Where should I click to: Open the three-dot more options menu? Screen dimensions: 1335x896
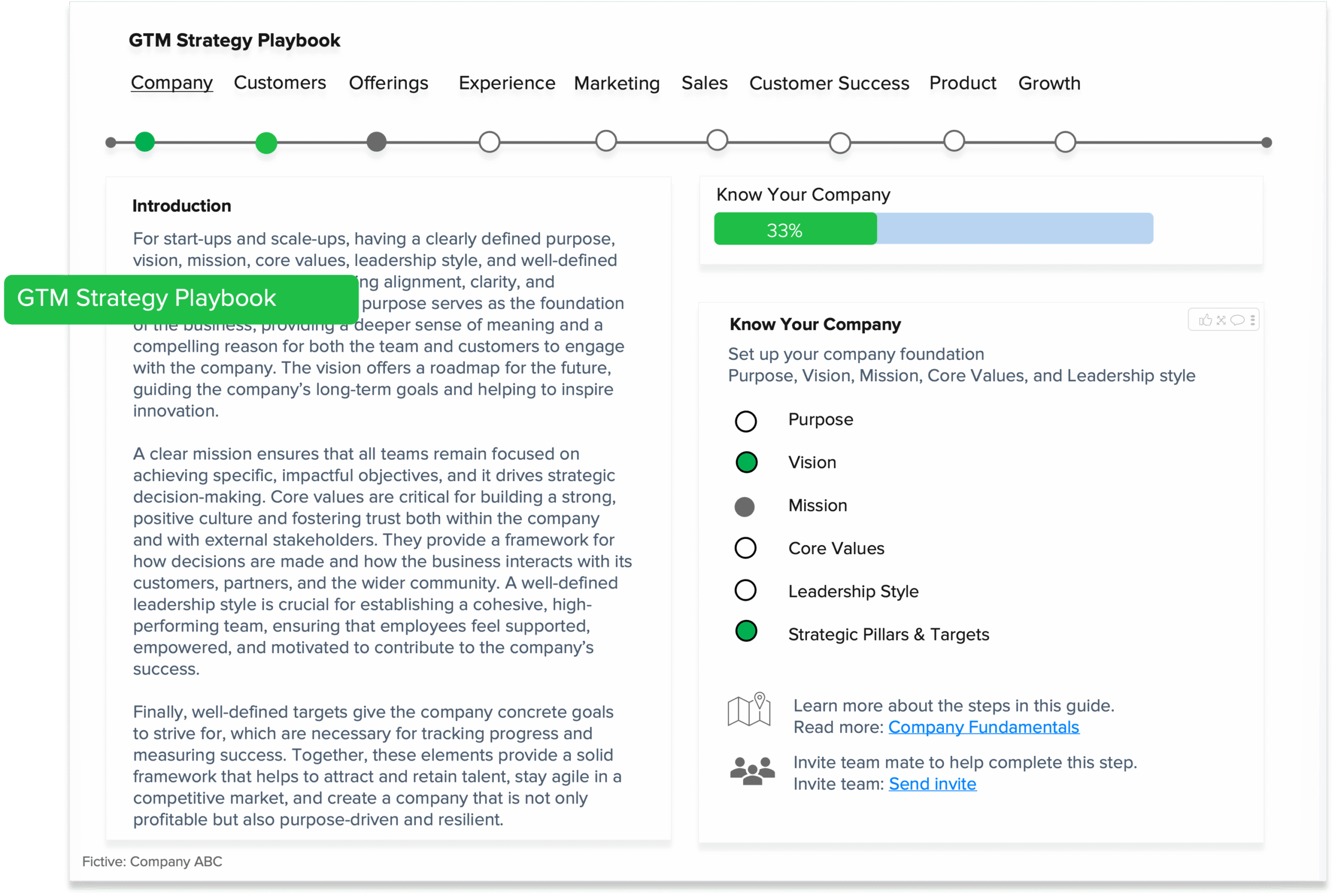(1252, 320)
